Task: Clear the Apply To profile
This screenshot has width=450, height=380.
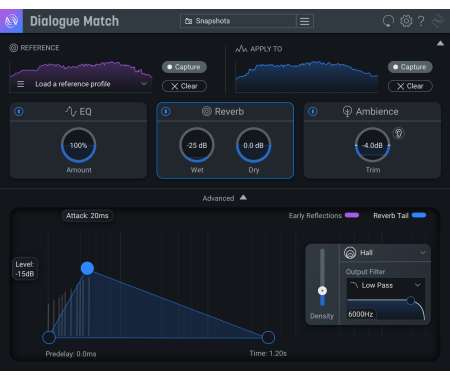Action: [410, 86]
